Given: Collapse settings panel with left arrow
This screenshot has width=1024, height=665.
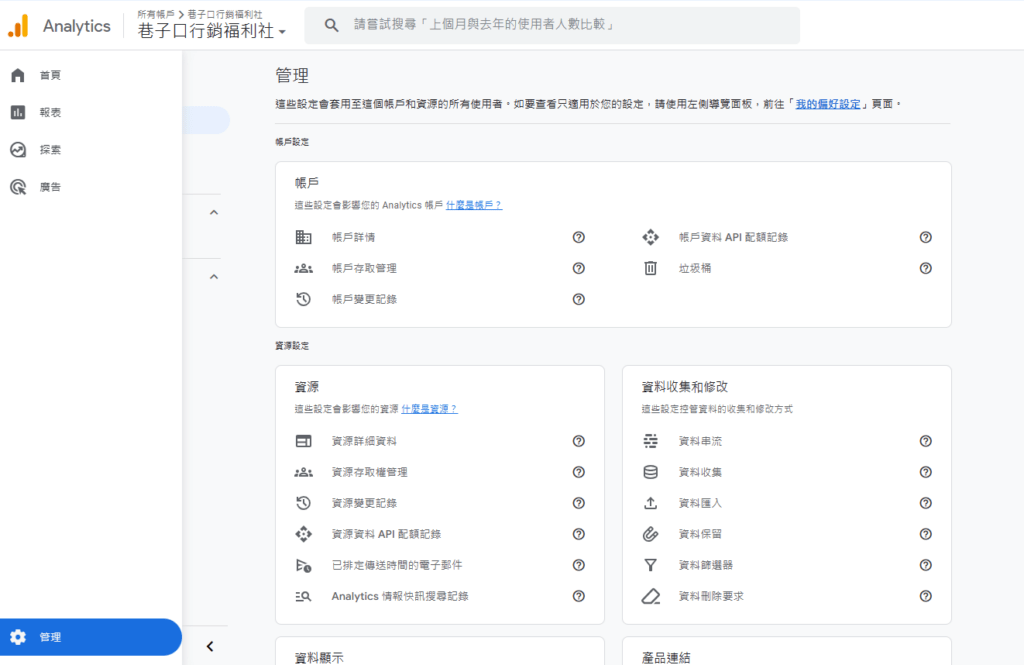Looking at the screenshot, I should (x=210, y=646).
